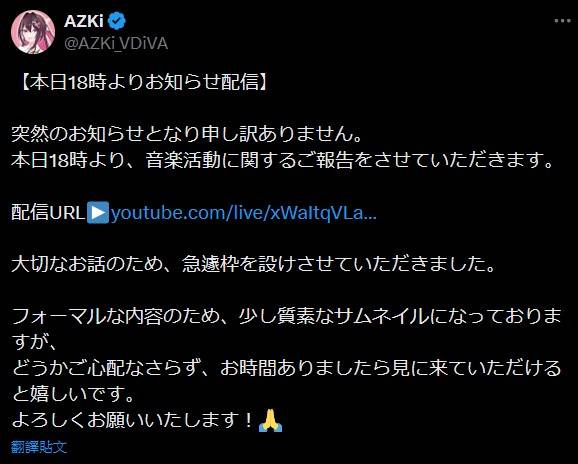Open the youtube.com/live stream link

tap(243, 213)
